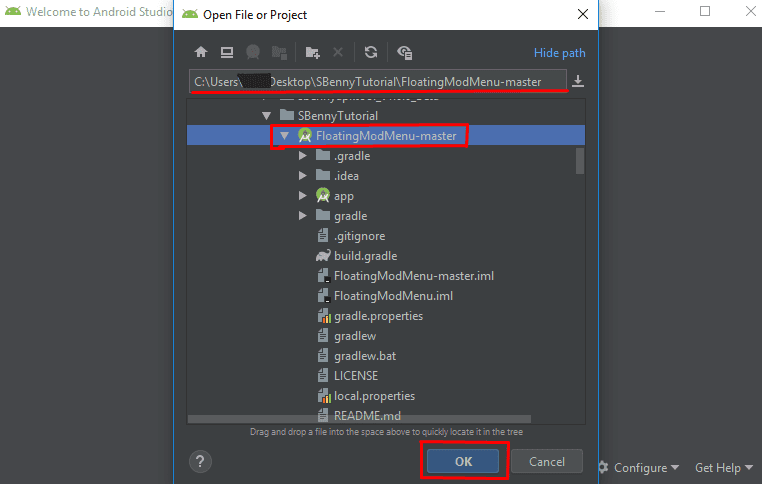Select FloatingModMenu.iml file

[393, 295]
